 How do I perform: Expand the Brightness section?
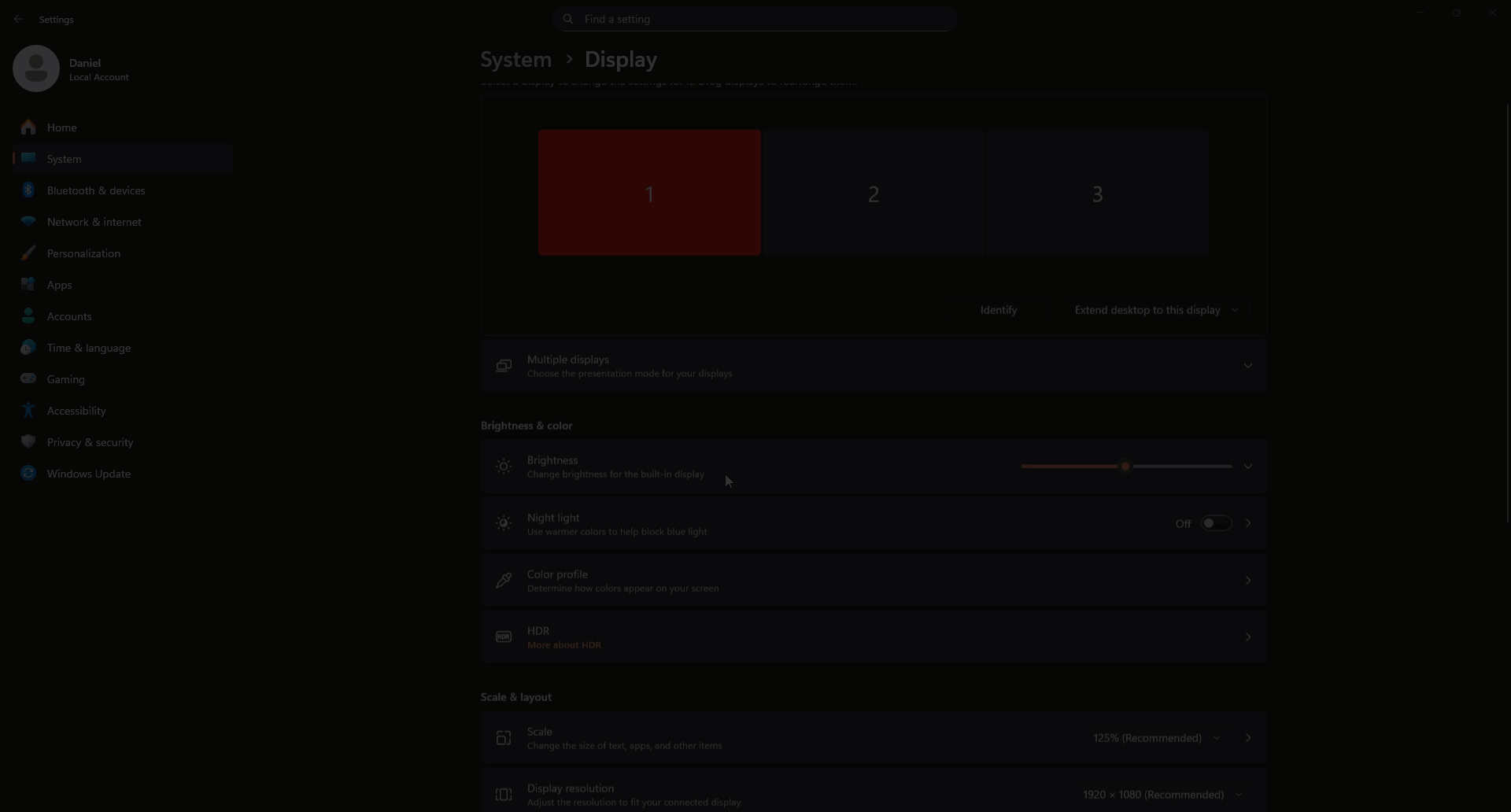tap(1248, 466)
